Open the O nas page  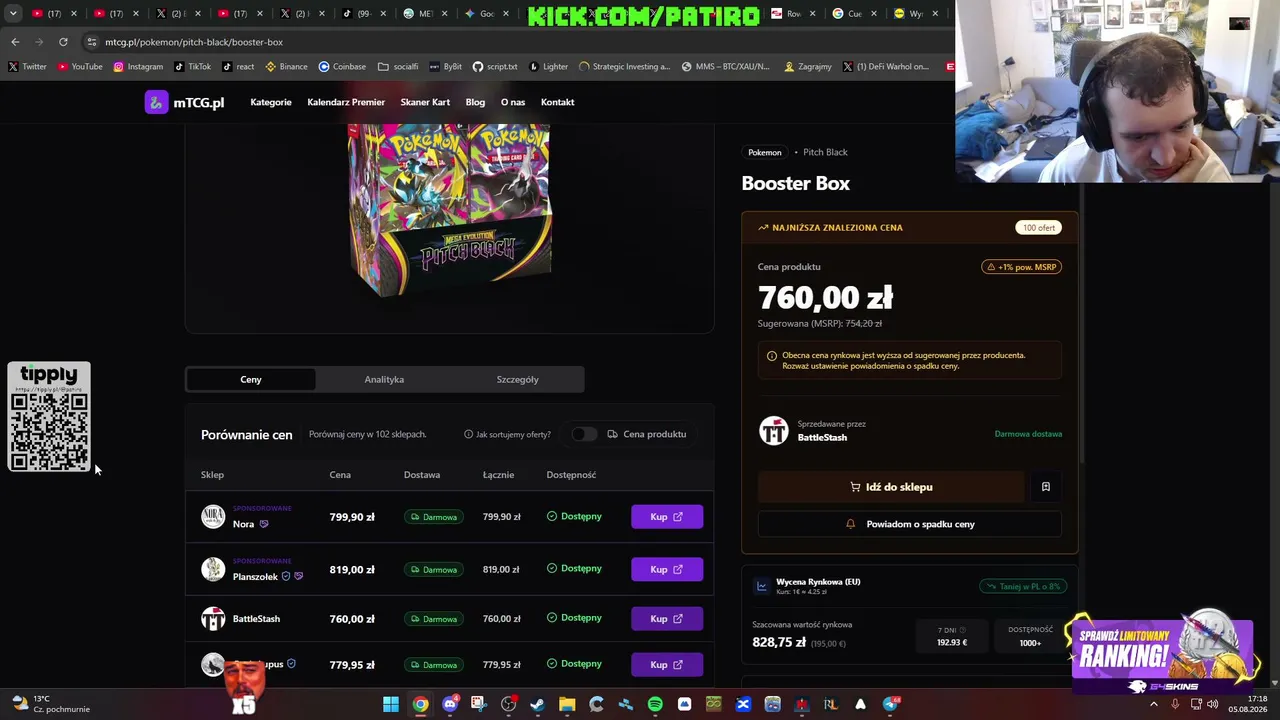pyautogui.click(x=513, y=102)
